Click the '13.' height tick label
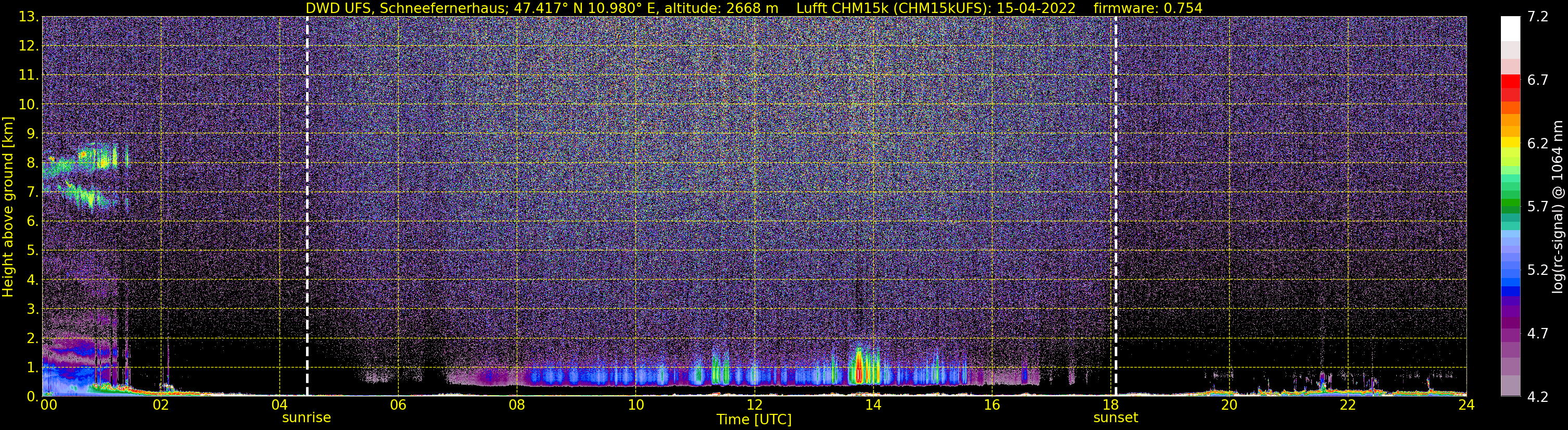This screenshot has height=430, width=1568. 29,17
